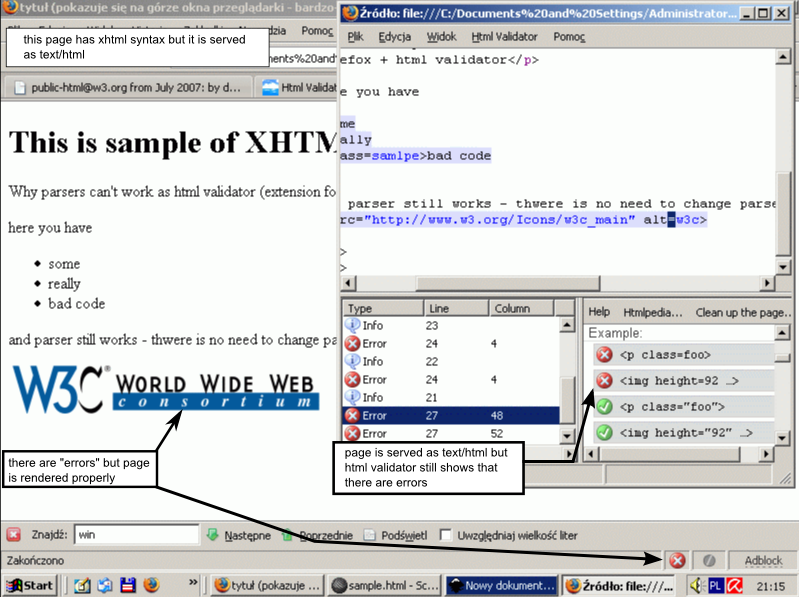This screenshot has height=597, width=799.
Task: Open the Plik menu in source window
Action: pos(355,37)
